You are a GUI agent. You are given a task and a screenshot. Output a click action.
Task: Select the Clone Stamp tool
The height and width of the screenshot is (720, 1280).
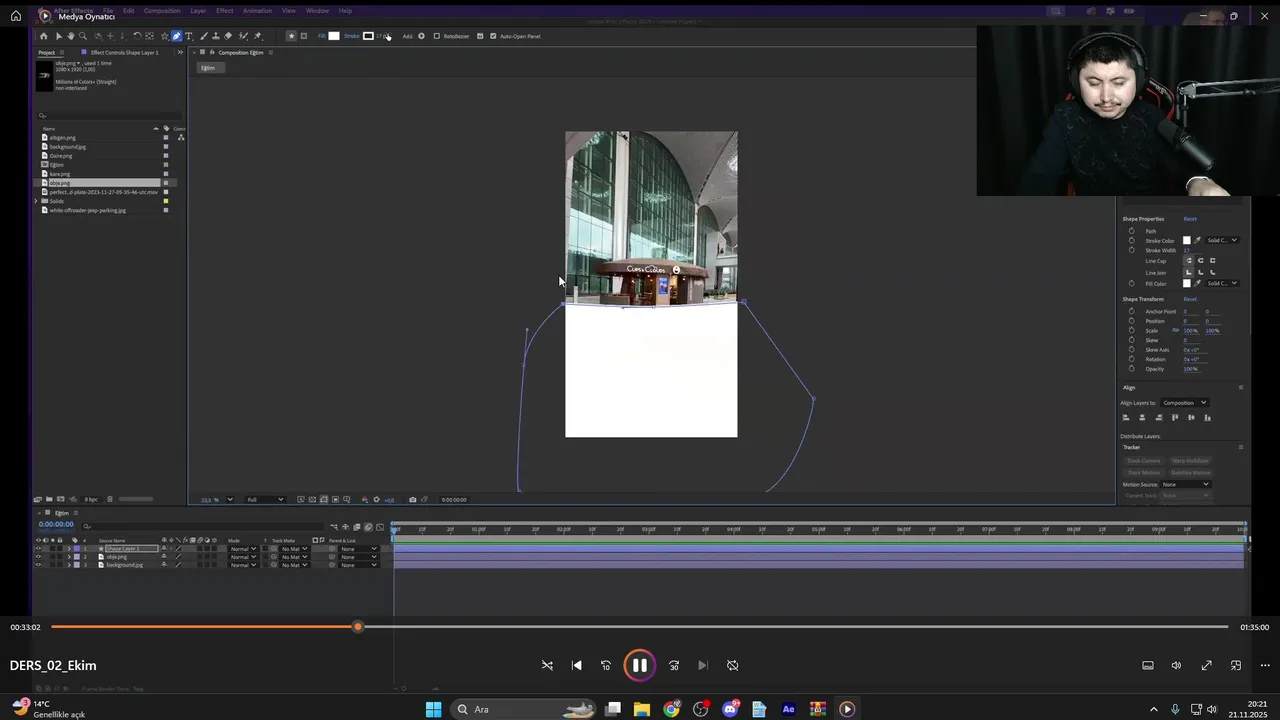pyautogui.click(x=216, y=36)
